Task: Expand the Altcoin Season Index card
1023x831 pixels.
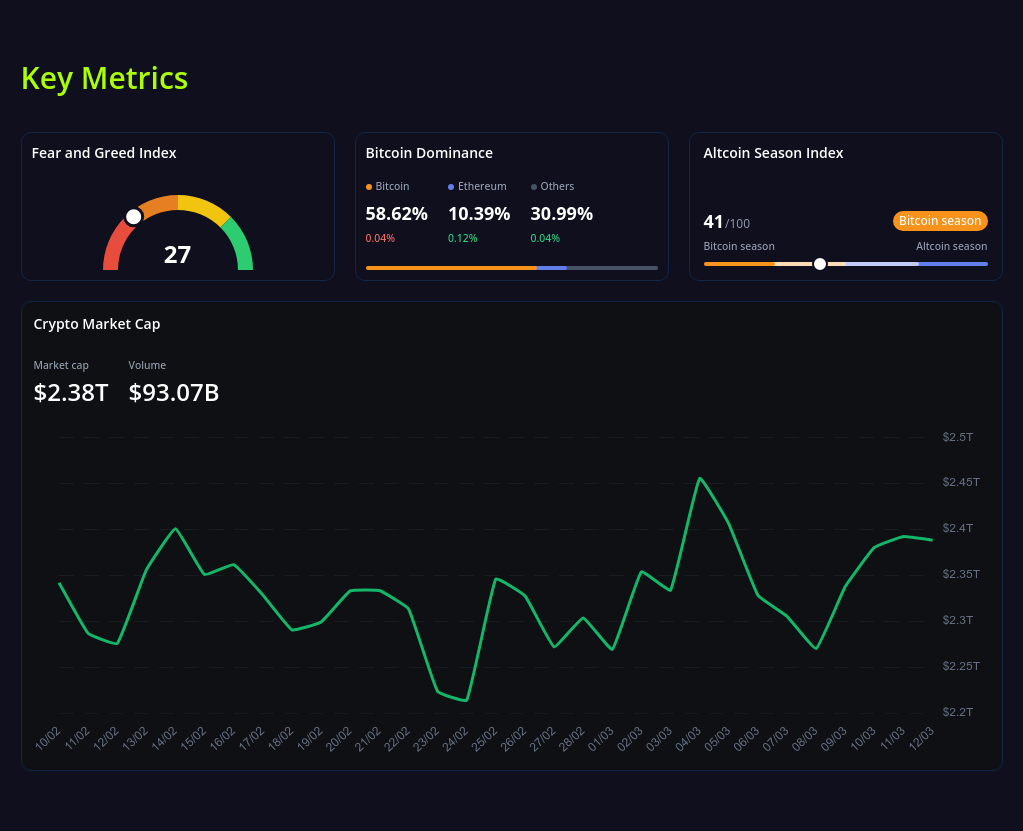Action: click(773, 152)
